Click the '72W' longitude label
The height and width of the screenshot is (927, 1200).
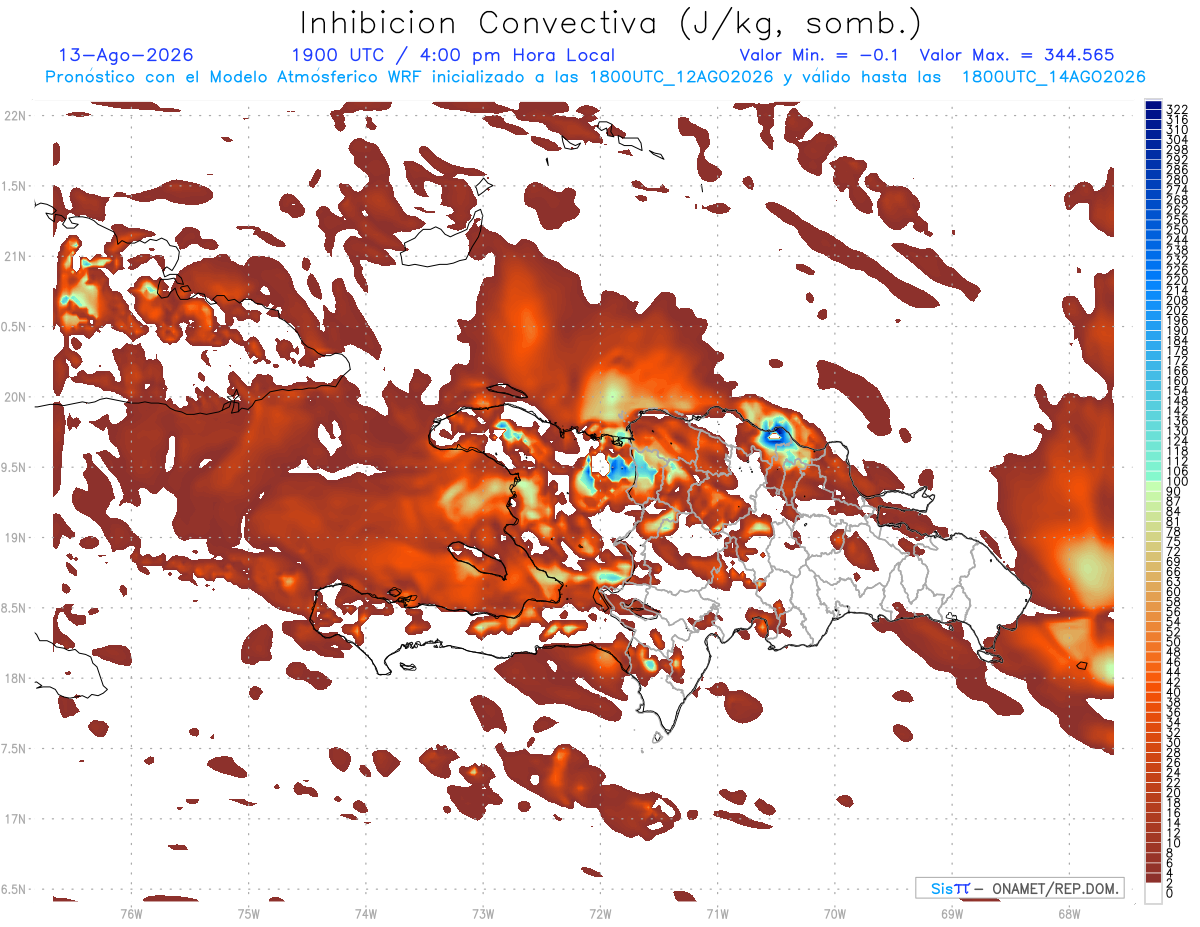pos(600,914)
